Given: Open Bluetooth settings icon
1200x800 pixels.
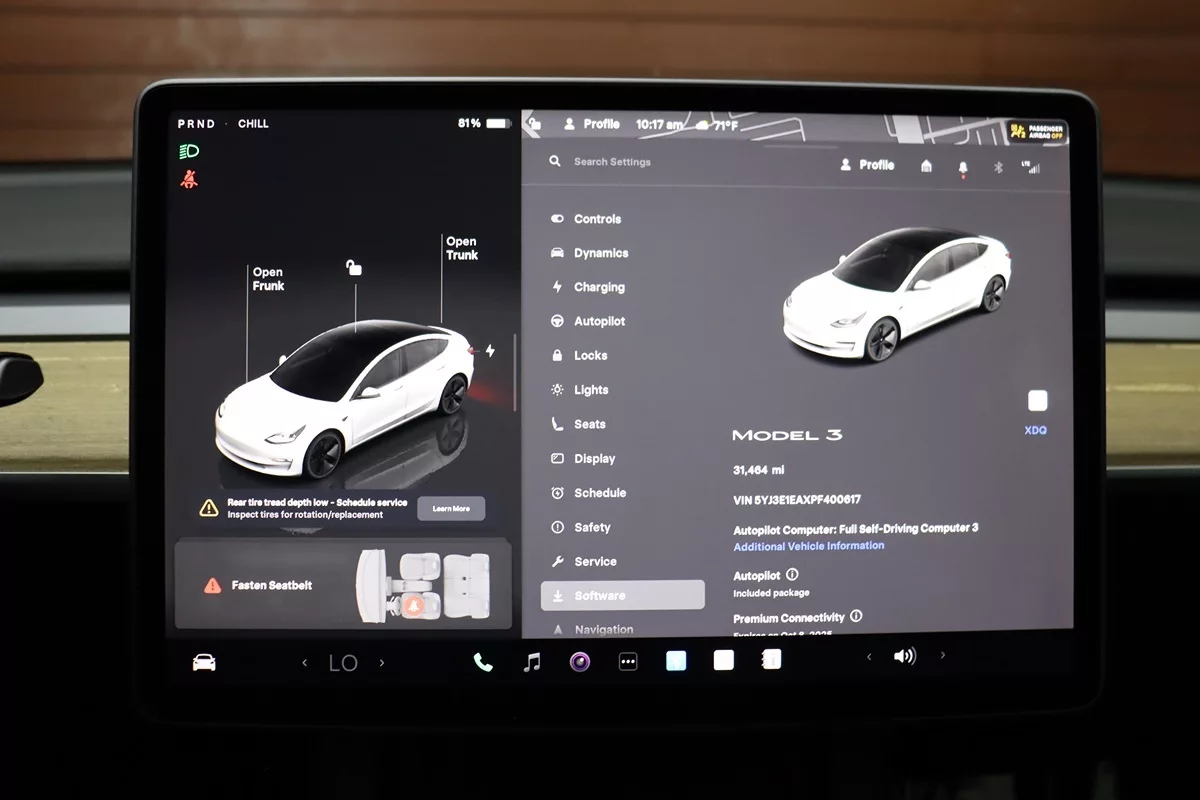Looking at the screenshot, I should coord(997,167).
